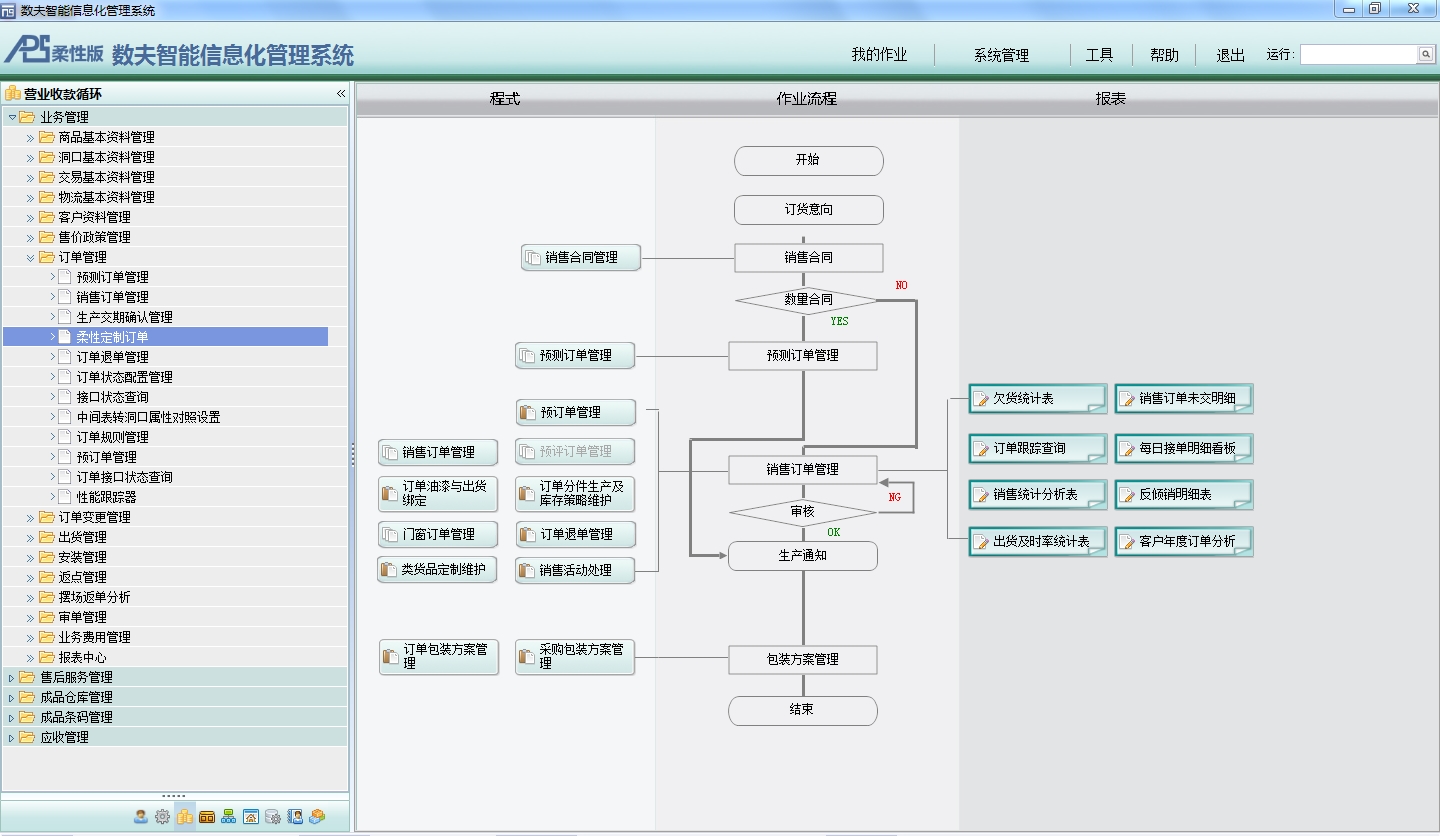The width and height of the screenshot is (1440, 836).
Task: Open the 系统管理 menu
Action: tap(1001, 55)
